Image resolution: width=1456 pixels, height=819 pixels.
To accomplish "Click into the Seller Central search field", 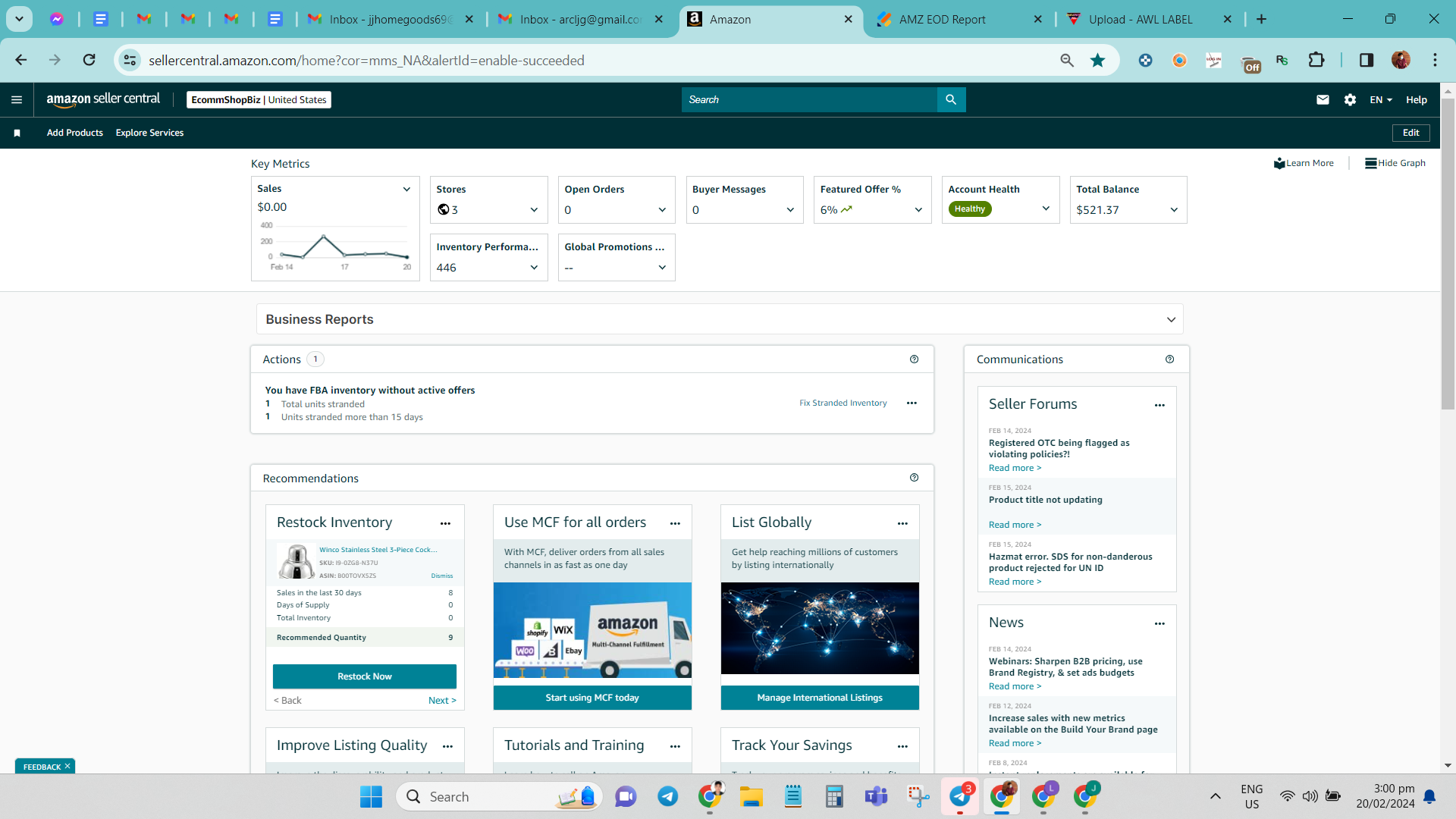I will pos(809,99).
